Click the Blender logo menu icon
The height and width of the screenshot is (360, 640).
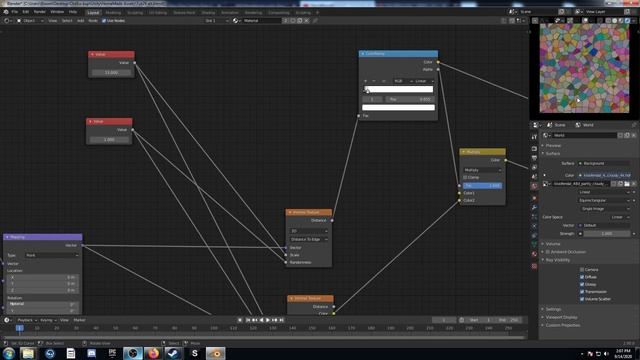pos(6,12)
